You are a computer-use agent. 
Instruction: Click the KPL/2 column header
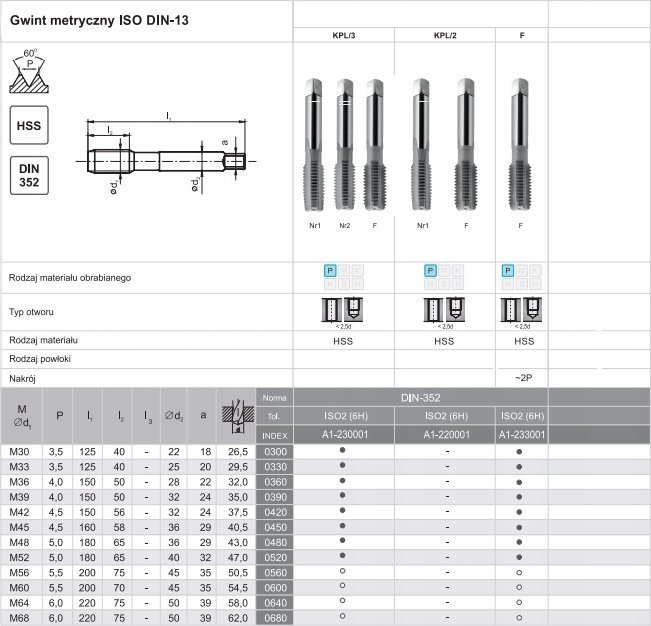click(x=445, y=35)
